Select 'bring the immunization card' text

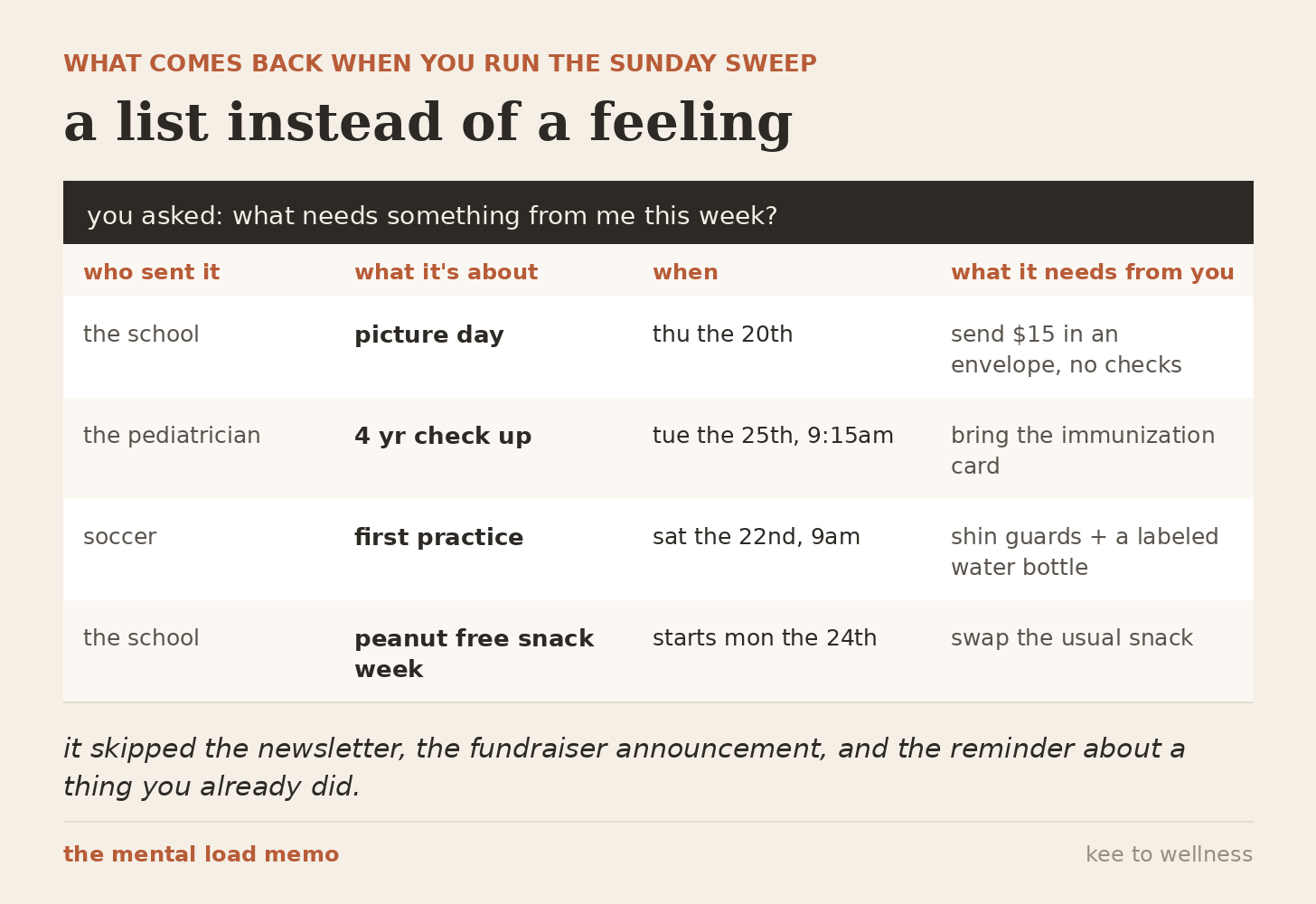1083,451
